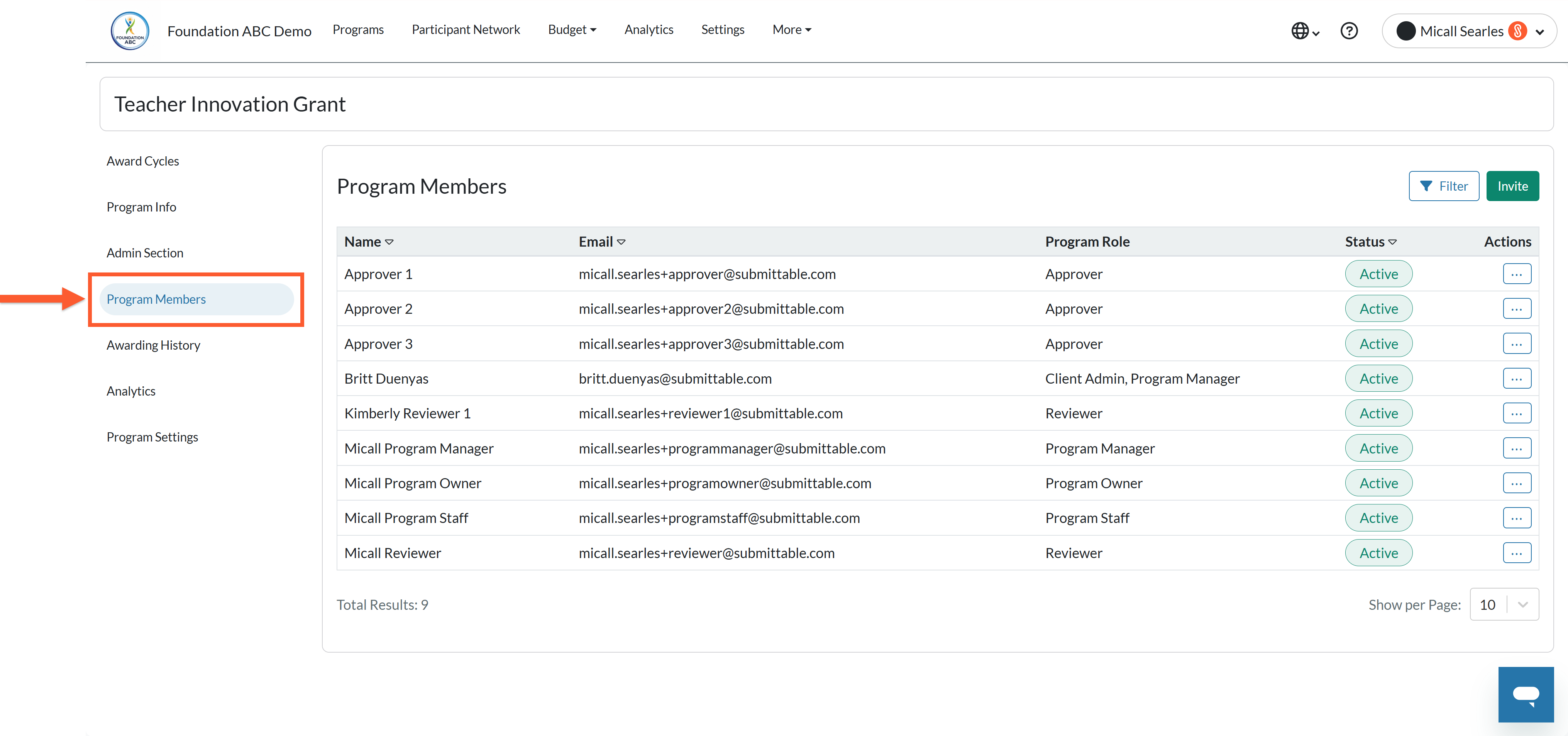Image resolution: width=1568 pixels, height=736 pixels.
Task: Open the language globe selector
Action: (x=1305, y=31)
